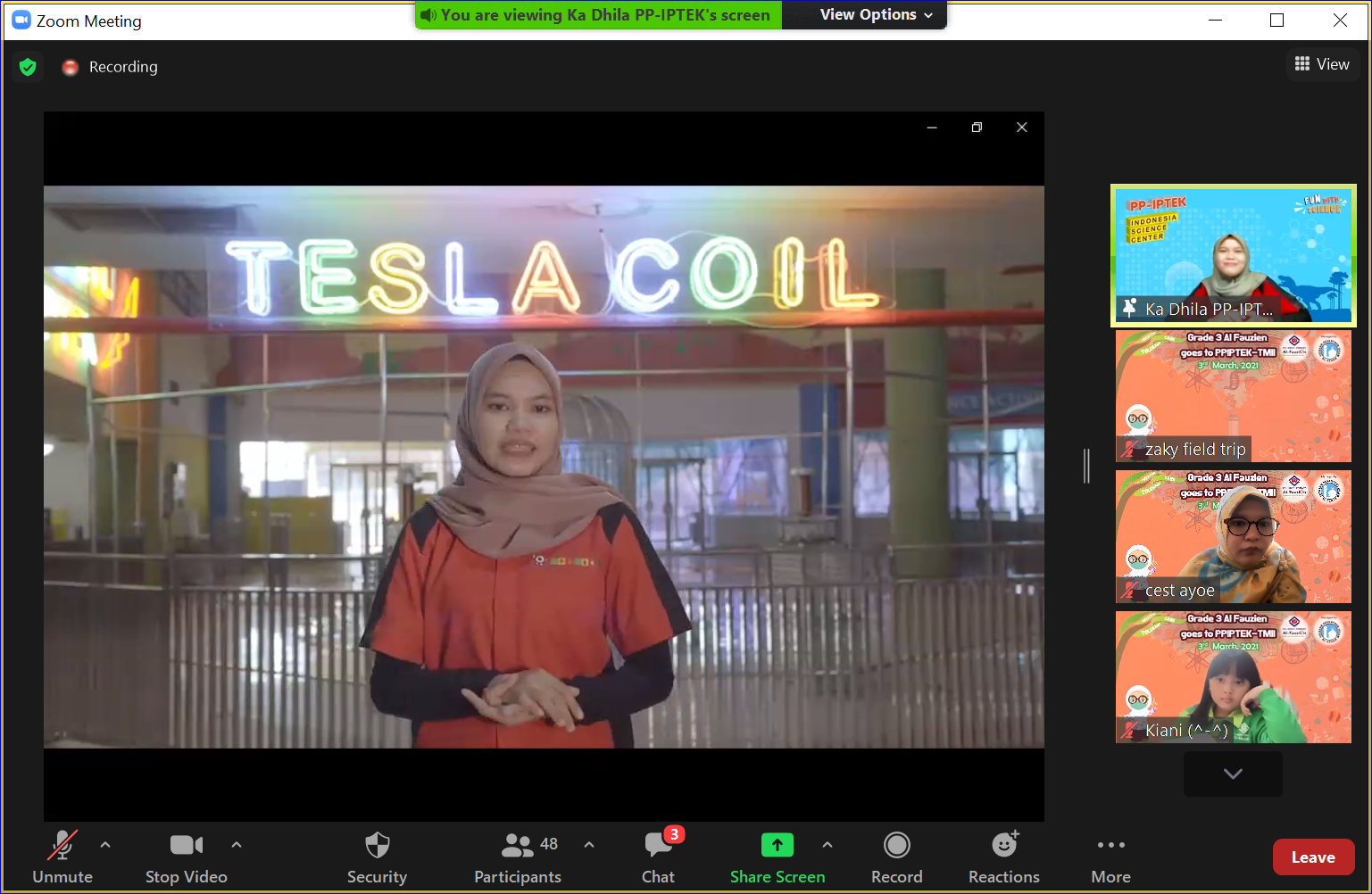Click the green Share Screen button

(x=777, y=857)
